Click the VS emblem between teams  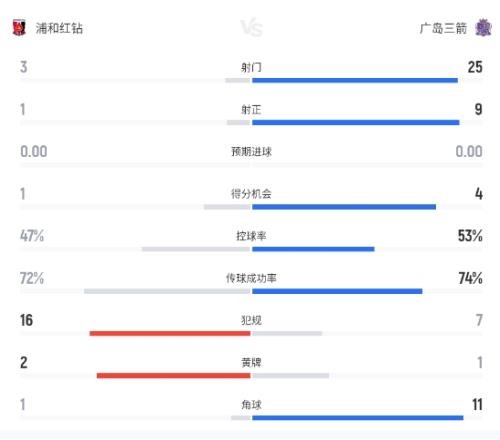coord(251,28)
